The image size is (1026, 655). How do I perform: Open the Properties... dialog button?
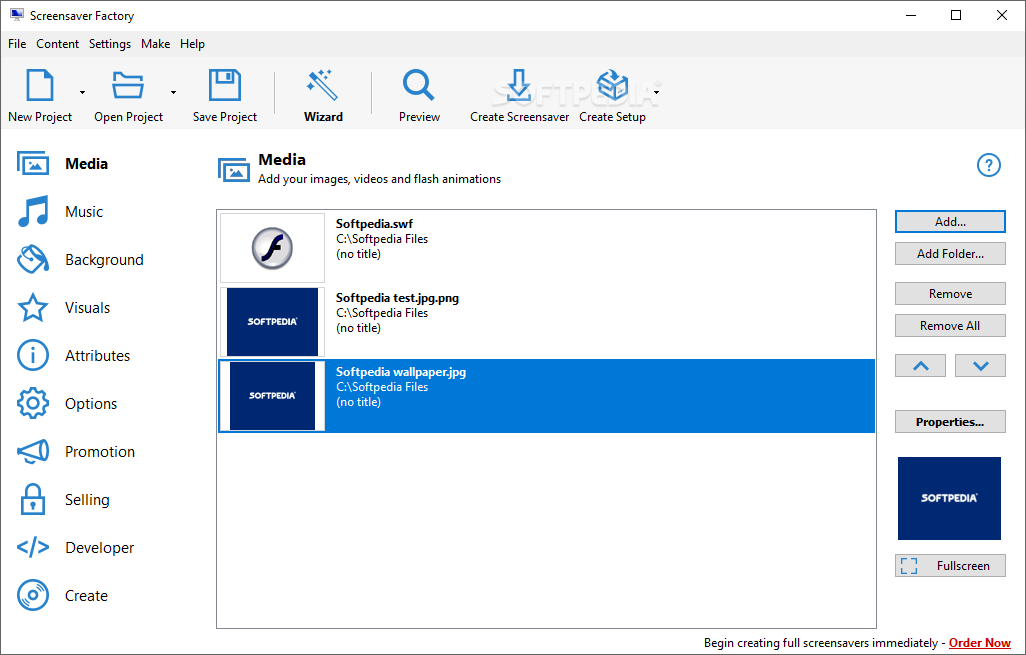click(x=950, y=422)
